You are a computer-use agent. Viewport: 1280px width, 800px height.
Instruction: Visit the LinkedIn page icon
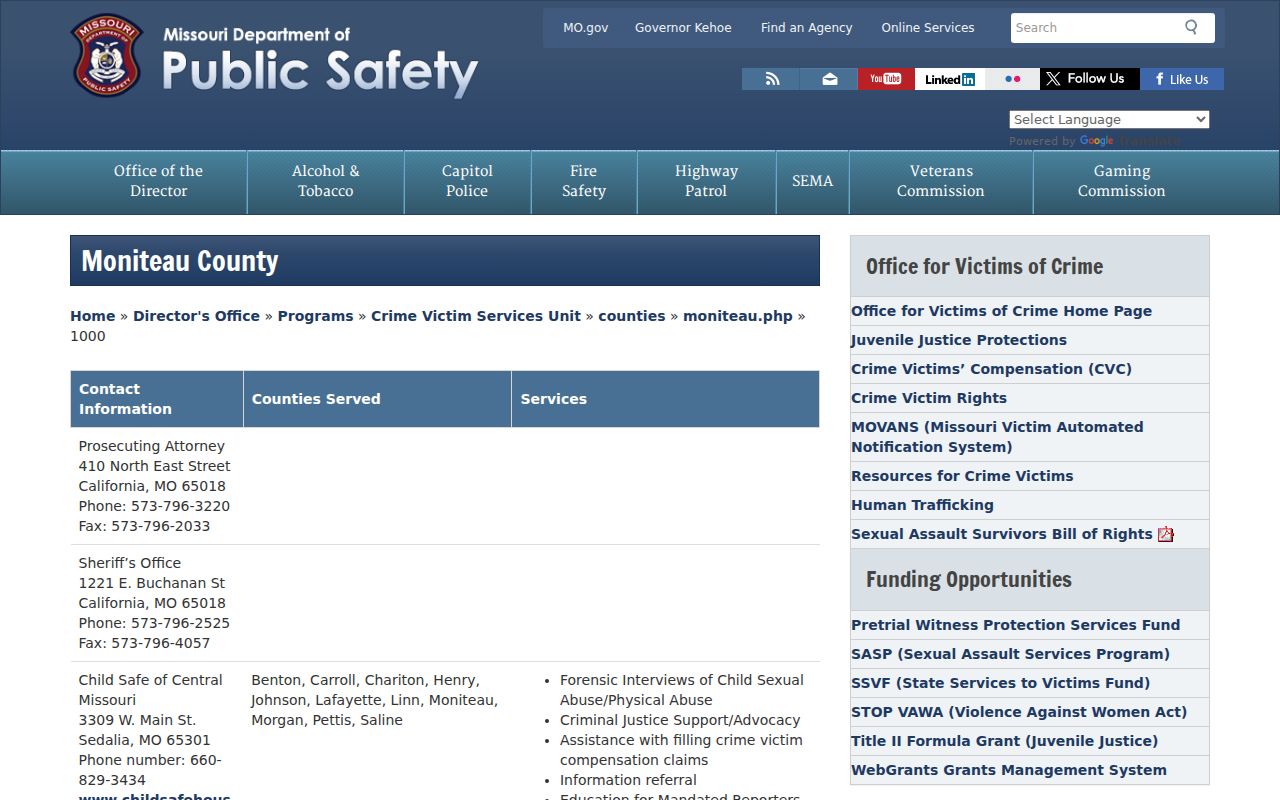pyautogui.click(x=949, y=79)
